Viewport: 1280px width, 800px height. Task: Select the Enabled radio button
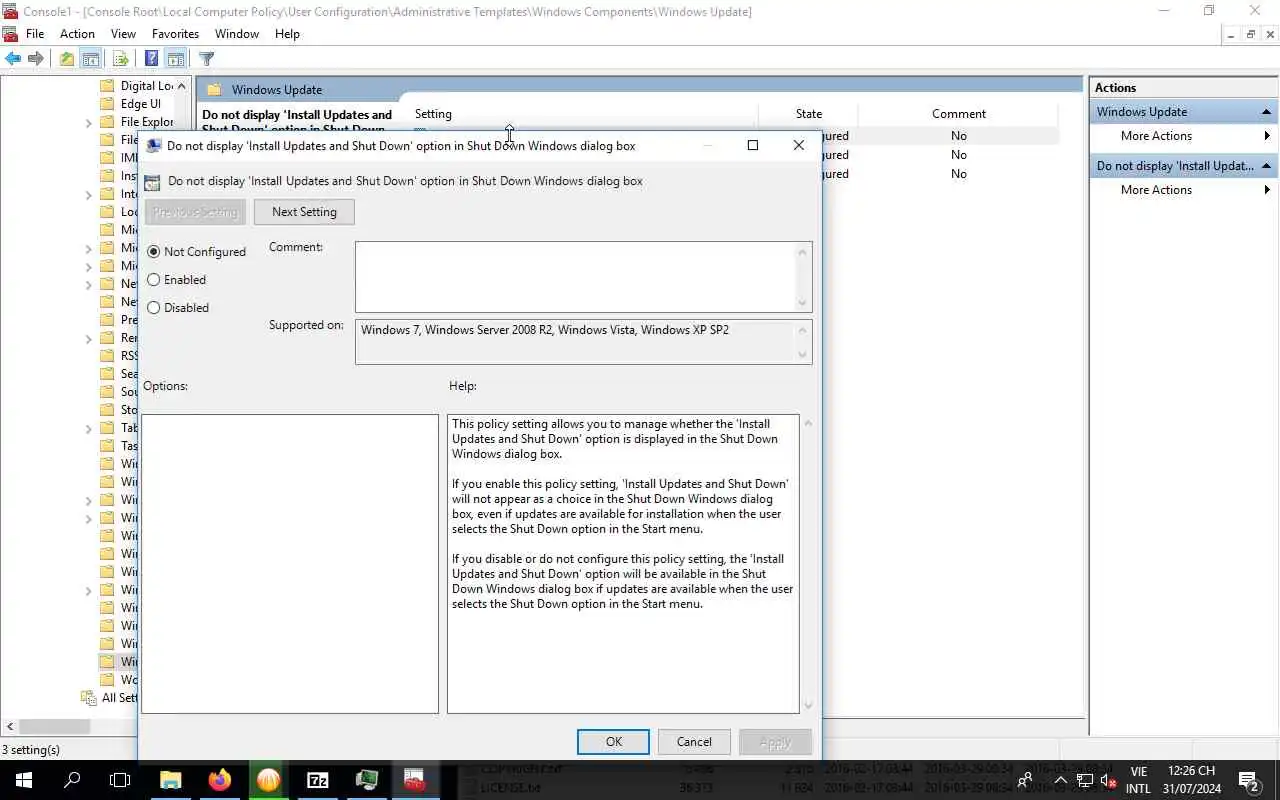coord(153,280)
